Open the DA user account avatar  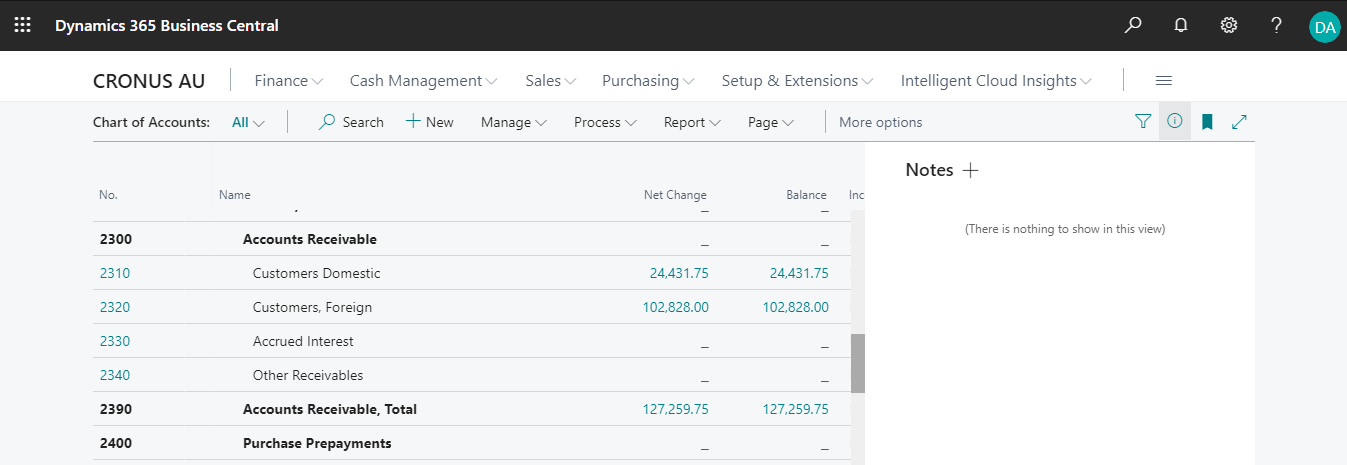coord(1324,27)
